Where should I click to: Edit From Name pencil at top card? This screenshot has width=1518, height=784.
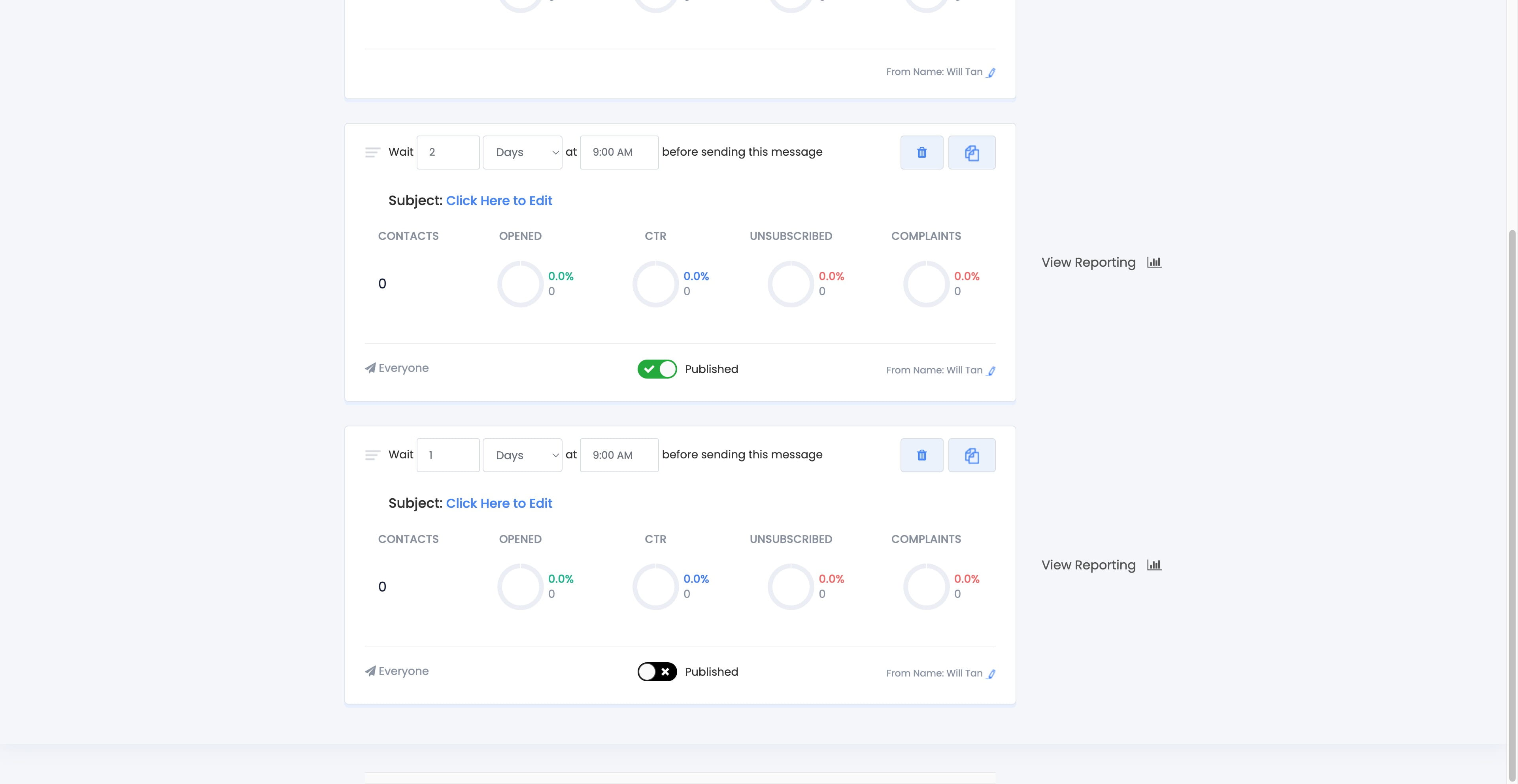point(991,72)
